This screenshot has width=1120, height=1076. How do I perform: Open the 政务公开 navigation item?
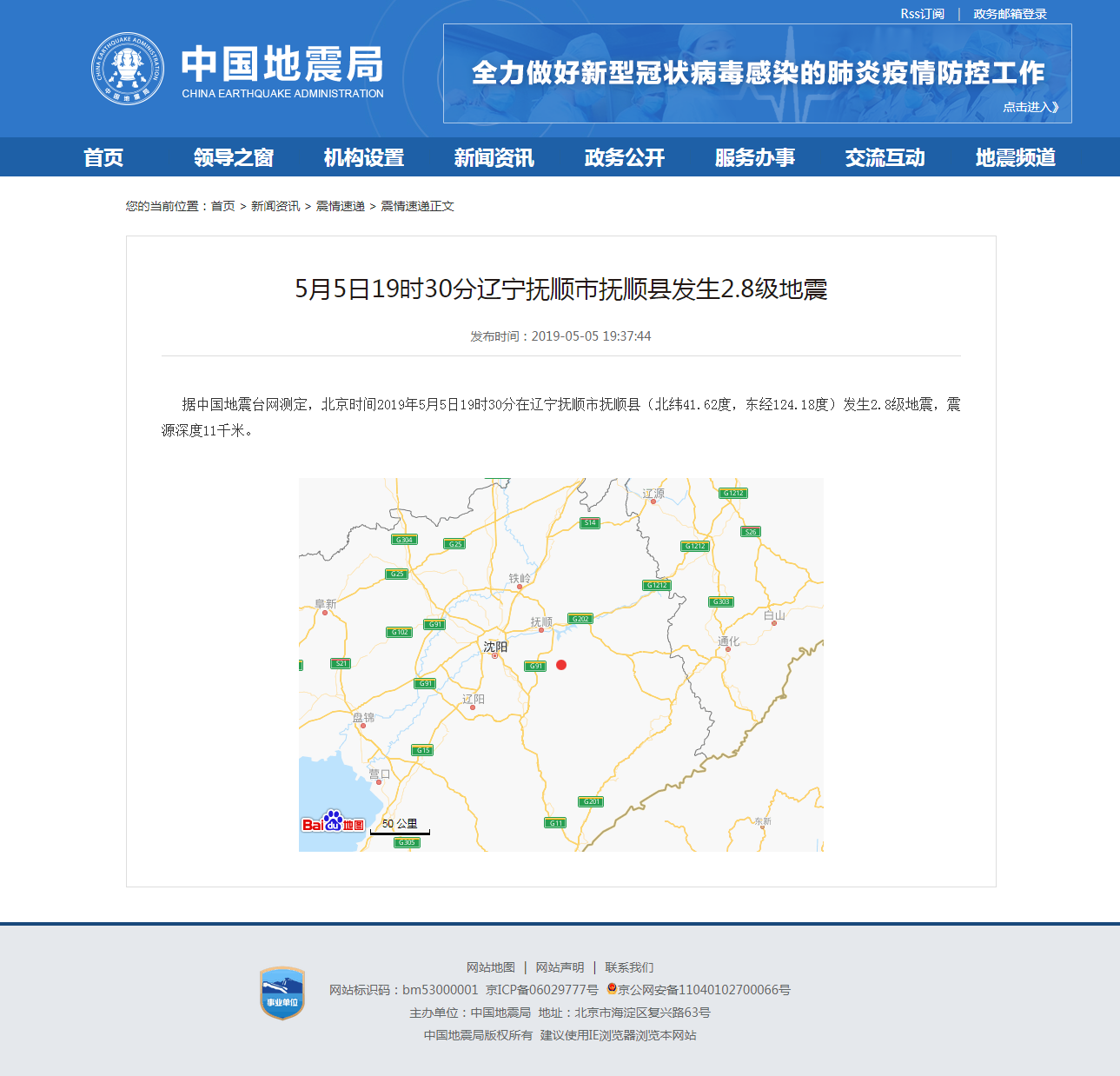click(x=623, y=157)
